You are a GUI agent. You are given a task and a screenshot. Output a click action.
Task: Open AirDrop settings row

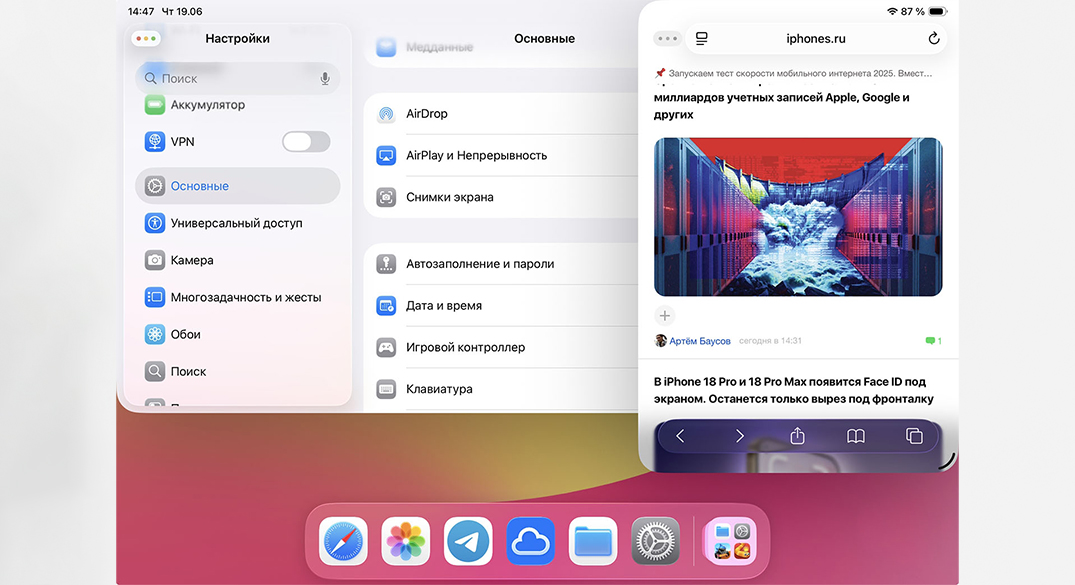(500, 114)
